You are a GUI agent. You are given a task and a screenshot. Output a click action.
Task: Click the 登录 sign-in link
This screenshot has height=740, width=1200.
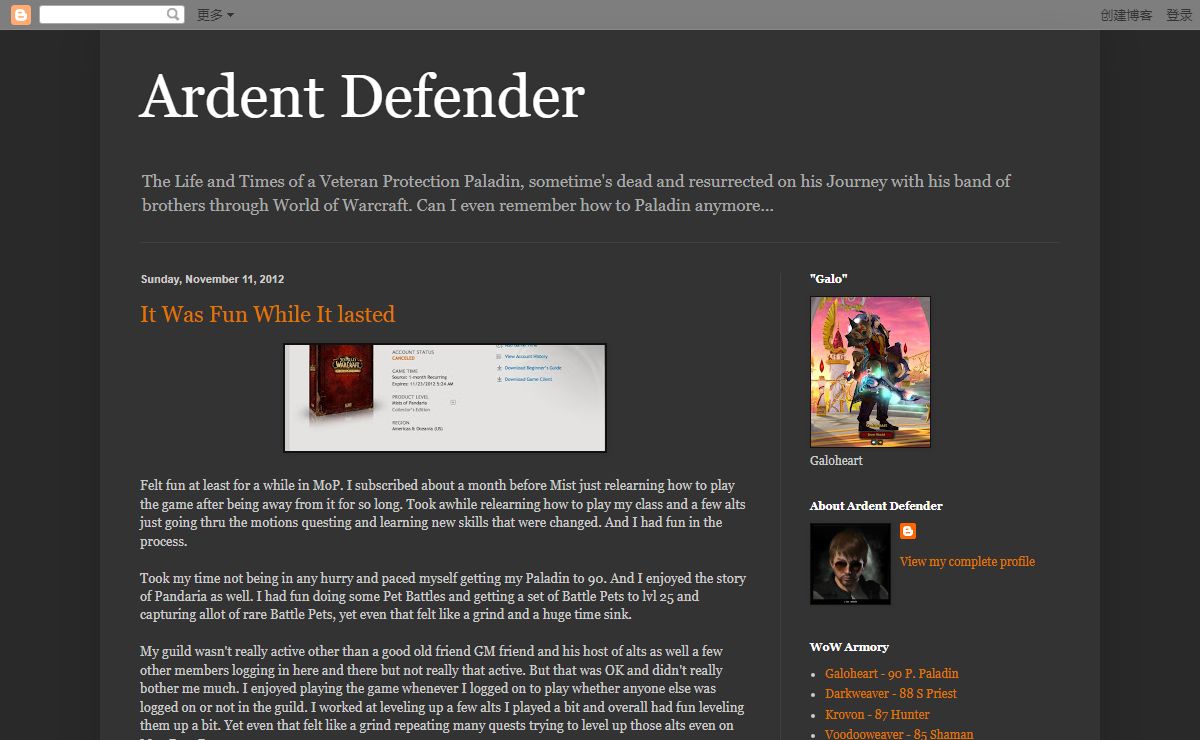tap(1179, 15)
